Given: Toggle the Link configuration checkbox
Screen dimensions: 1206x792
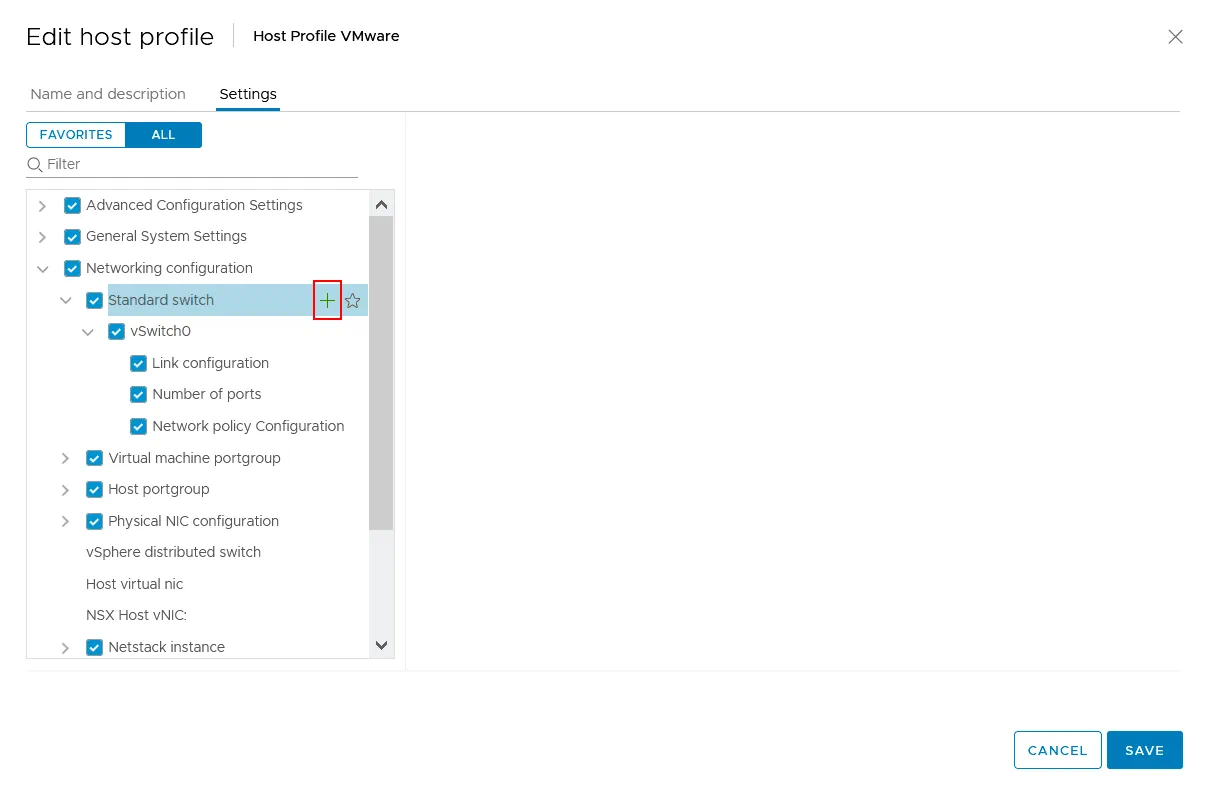Looking at the screenshot, I should click(x=139, y=363).
